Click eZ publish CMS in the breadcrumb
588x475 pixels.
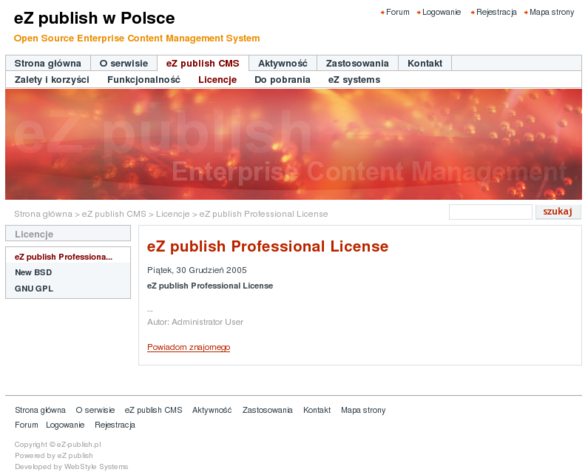tap(114, 214)
